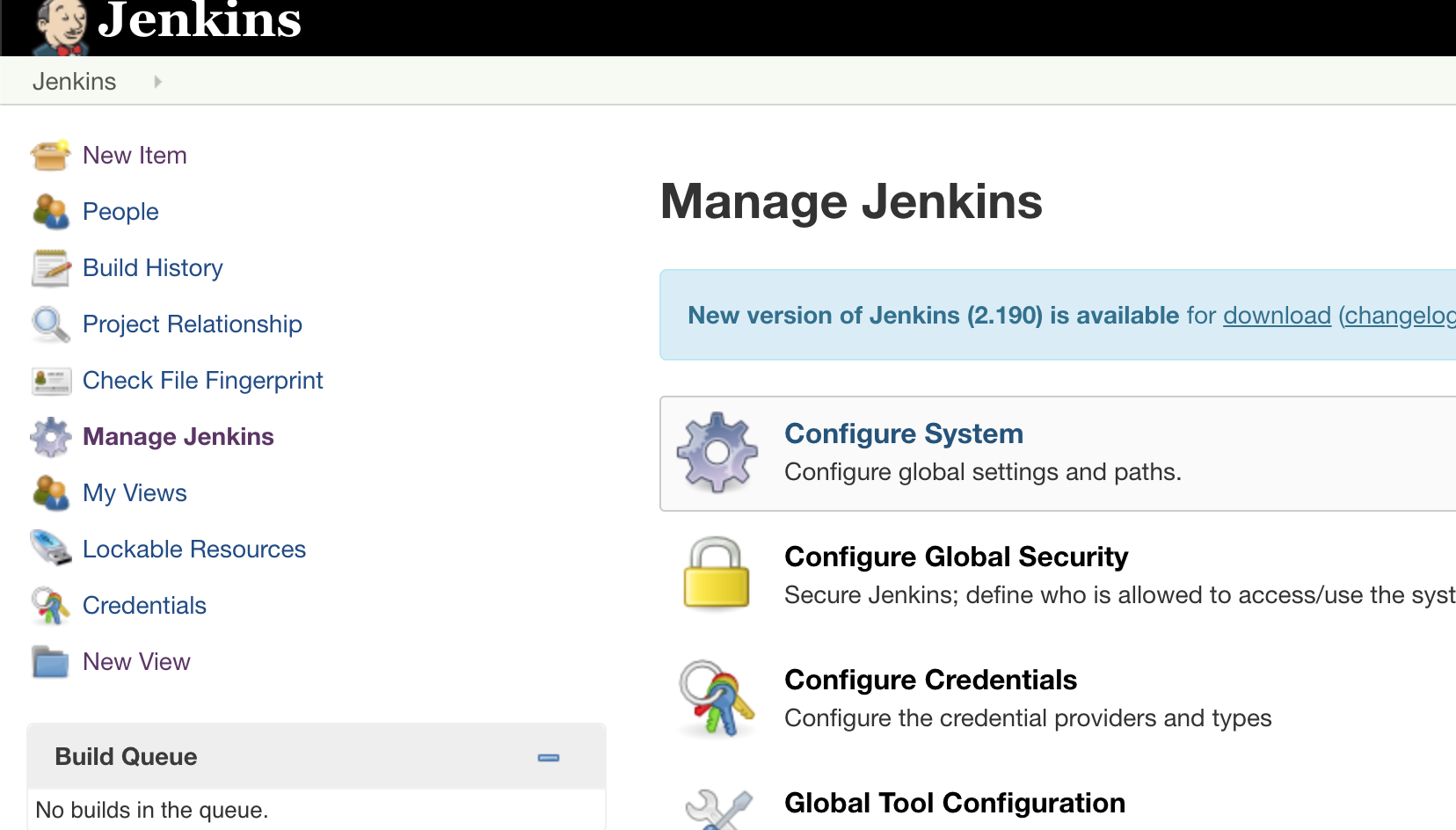This screenshot has height=830, width=1456.
Task: Open Check File Fingerprint link
Action: [x=203, y=381]
